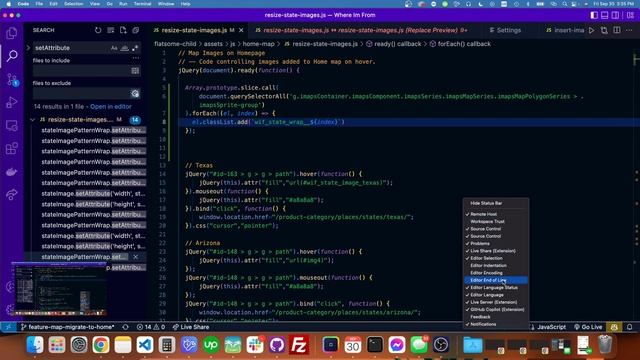The height and width of the screenshot is (360, 640).
Task: Open the Live Share view in the activity bar
Action: pos(12,194)
